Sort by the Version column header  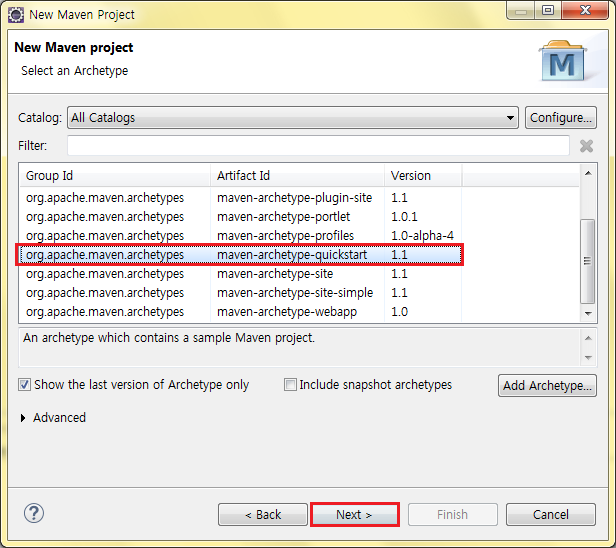(x=423, y=176)
